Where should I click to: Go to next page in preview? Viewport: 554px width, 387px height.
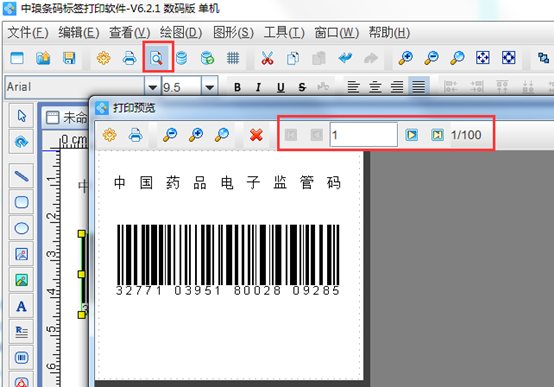(412, 135)
